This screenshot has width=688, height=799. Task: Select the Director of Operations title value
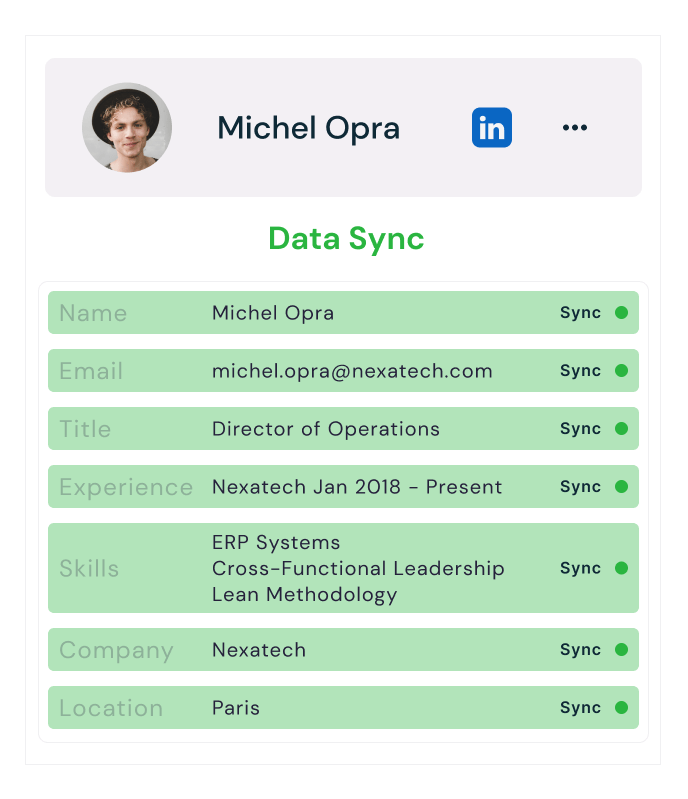(325, 429)
